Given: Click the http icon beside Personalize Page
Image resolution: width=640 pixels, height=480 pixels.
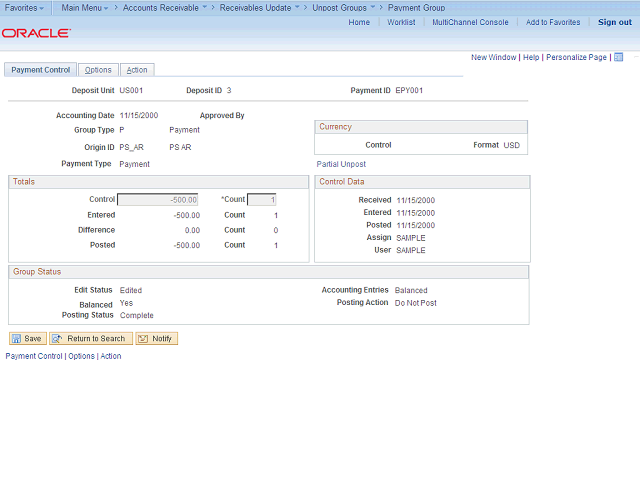Looking at the screenshot, I should click(619, 57).
